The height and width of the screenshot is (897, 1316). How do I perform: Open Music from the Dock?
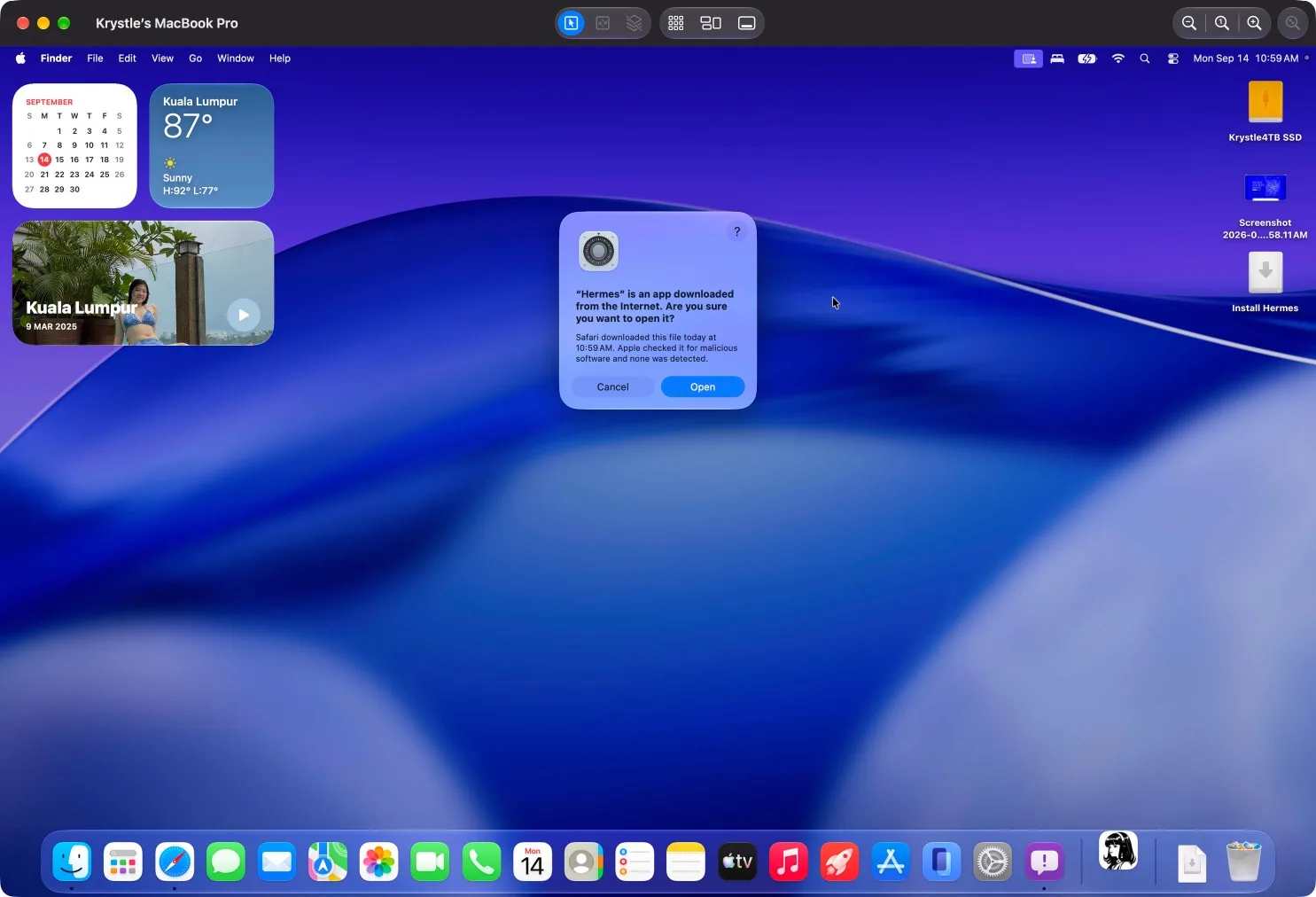(789, 862)
